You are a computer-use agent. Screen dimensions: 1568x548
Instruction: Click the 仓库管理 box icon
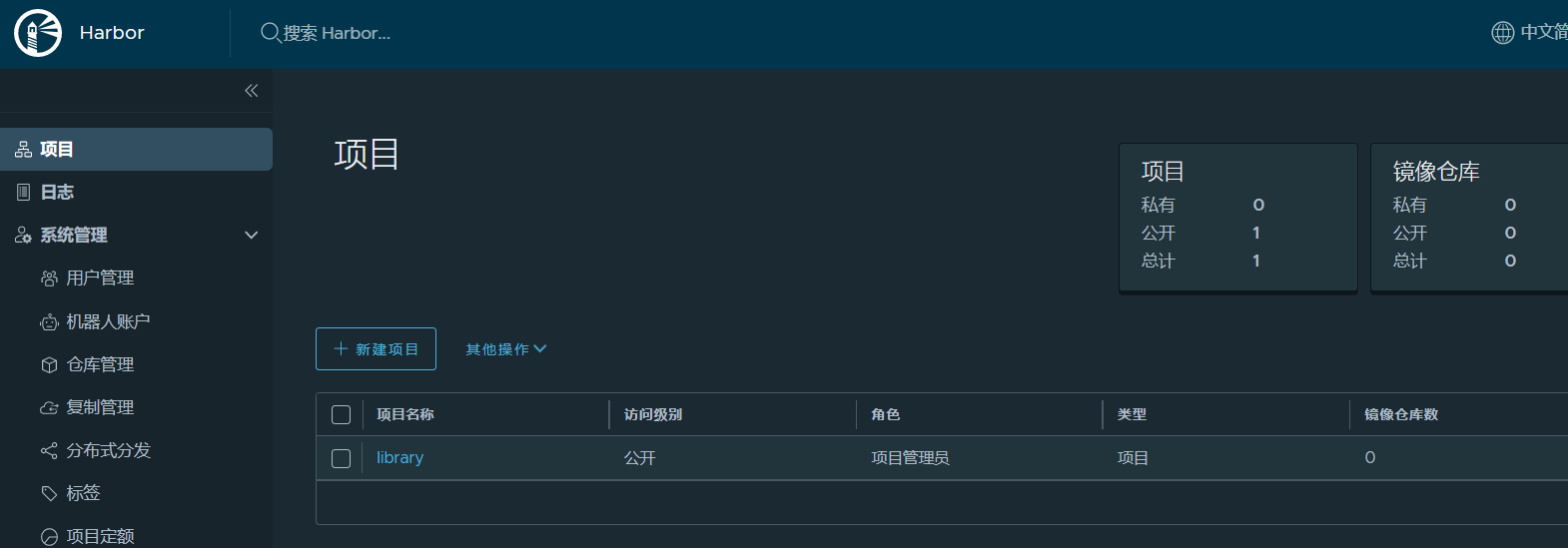click(49, 365)
